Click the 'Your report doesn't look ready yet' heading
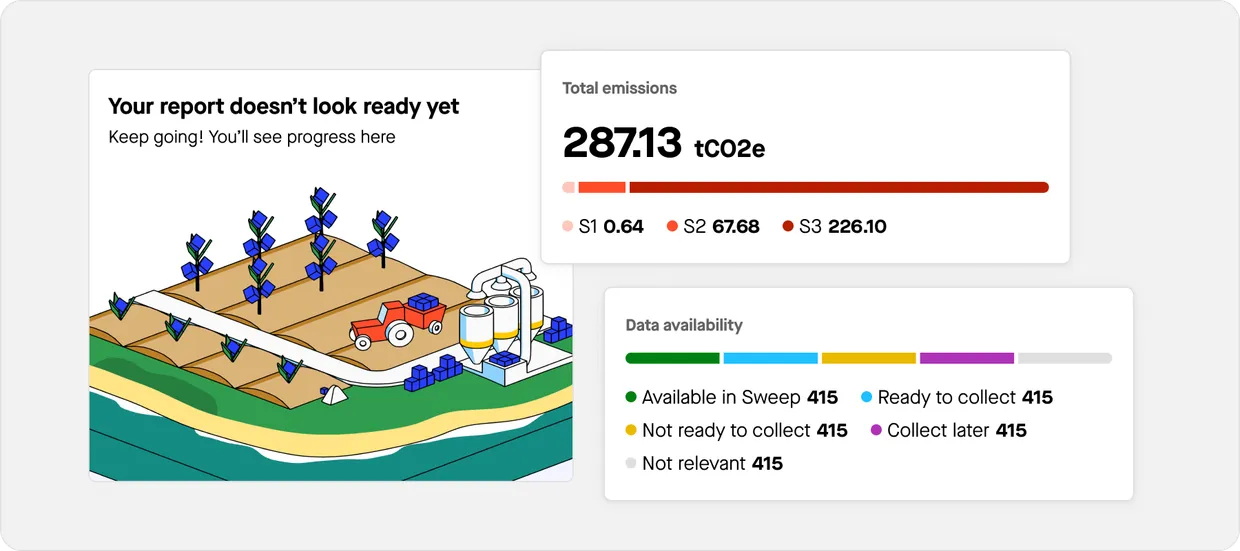This screenshot has width=1240, height=551. coord(283,107)
